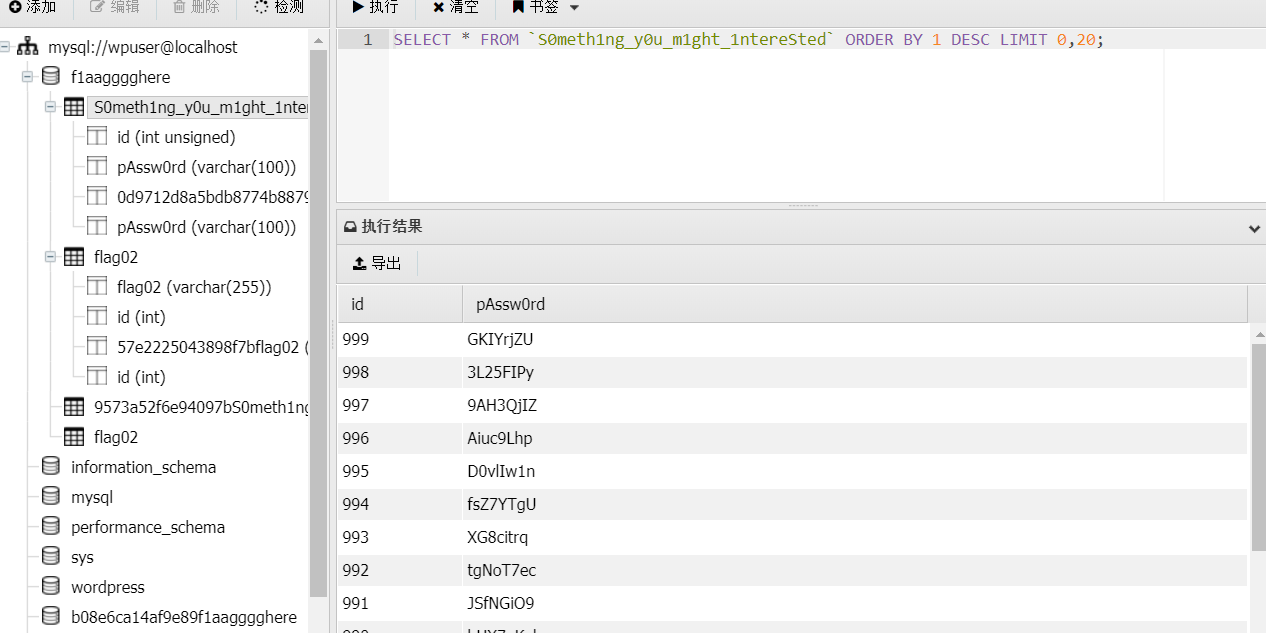Screen dimensions: 1266x633
Task: Collapse the flag02 table expander
Action: tap(51, 257)
